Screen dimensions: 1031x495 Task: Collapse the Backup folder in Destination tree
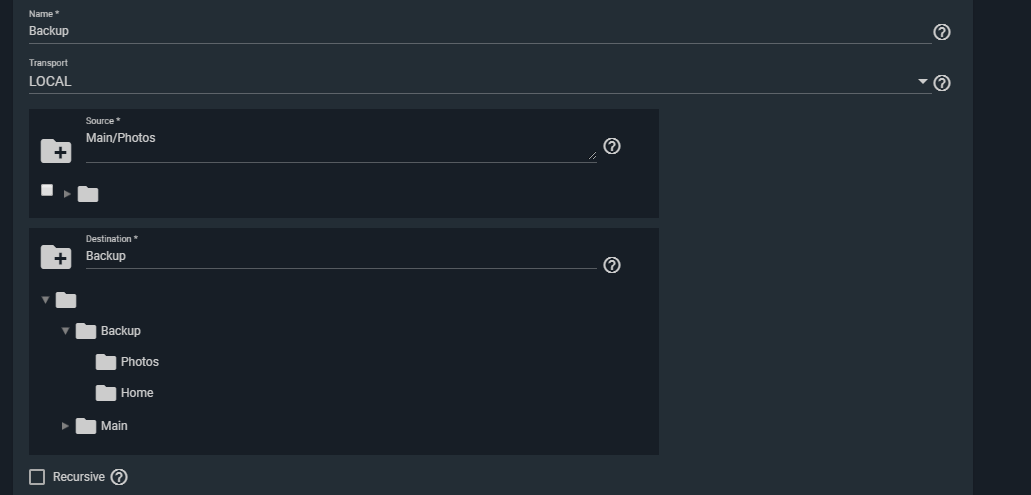(x=66, y=331)
